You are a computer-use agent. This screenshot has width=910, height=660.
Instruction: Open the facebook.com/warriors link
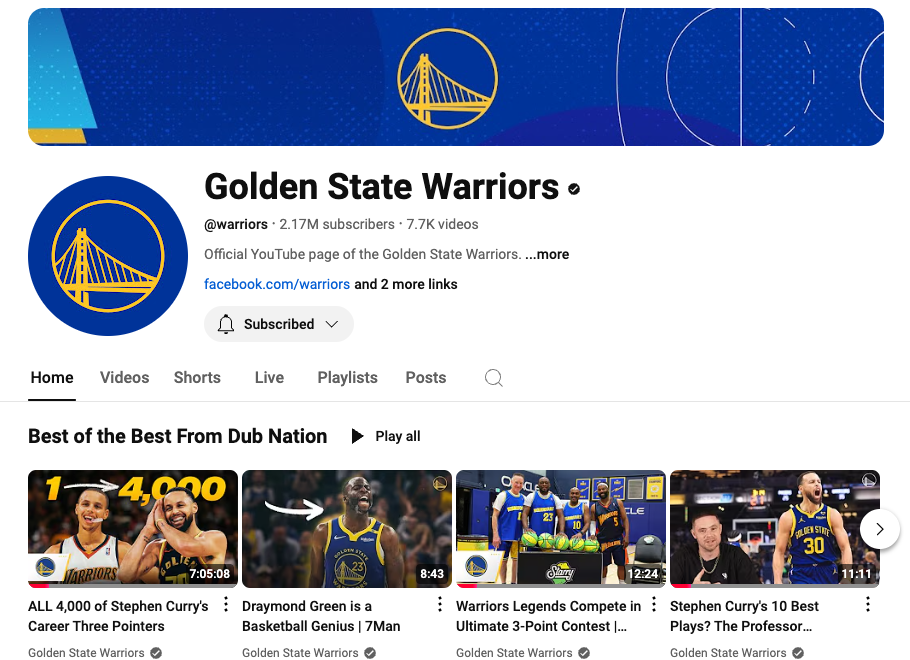click(x=277, y=284)
